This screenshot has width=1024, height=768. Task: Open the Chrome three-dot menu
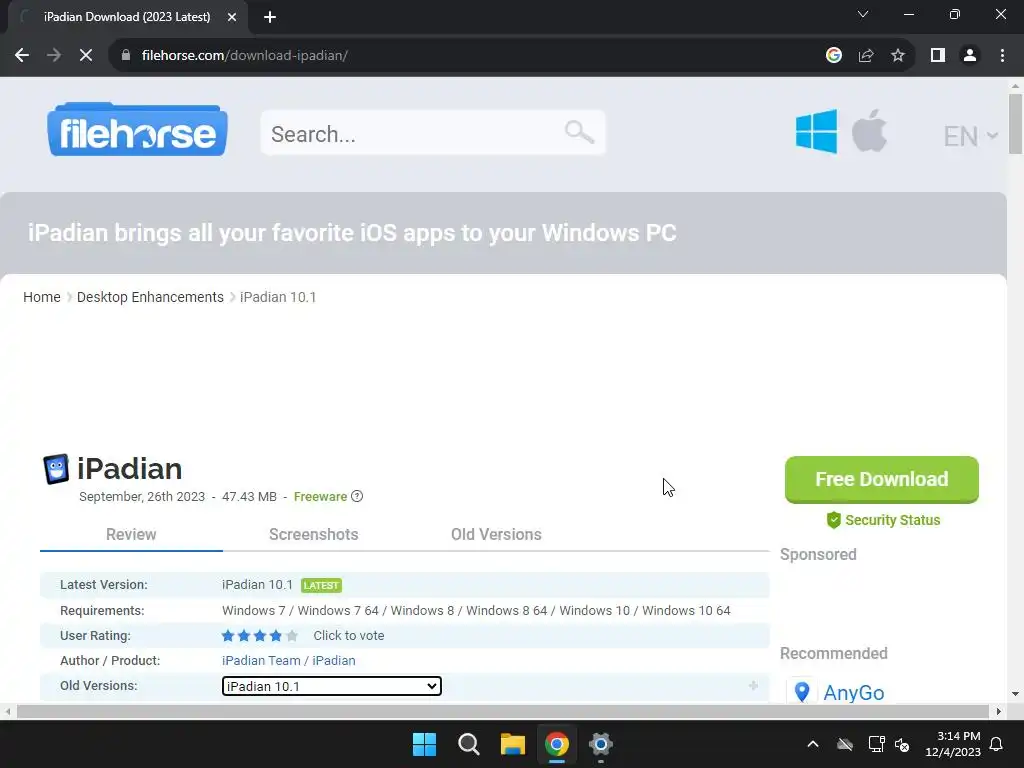pyautogui.click(x=1002, y=56)
